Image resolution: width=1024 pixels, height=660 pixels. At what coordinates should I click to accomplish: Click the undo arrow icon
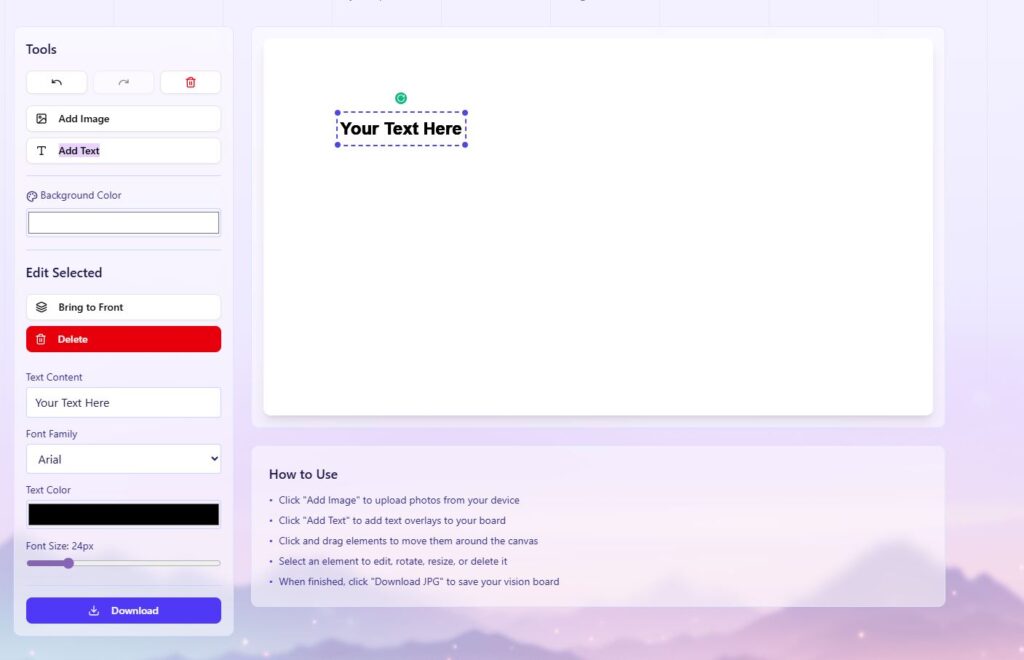[x=57, y=82]
